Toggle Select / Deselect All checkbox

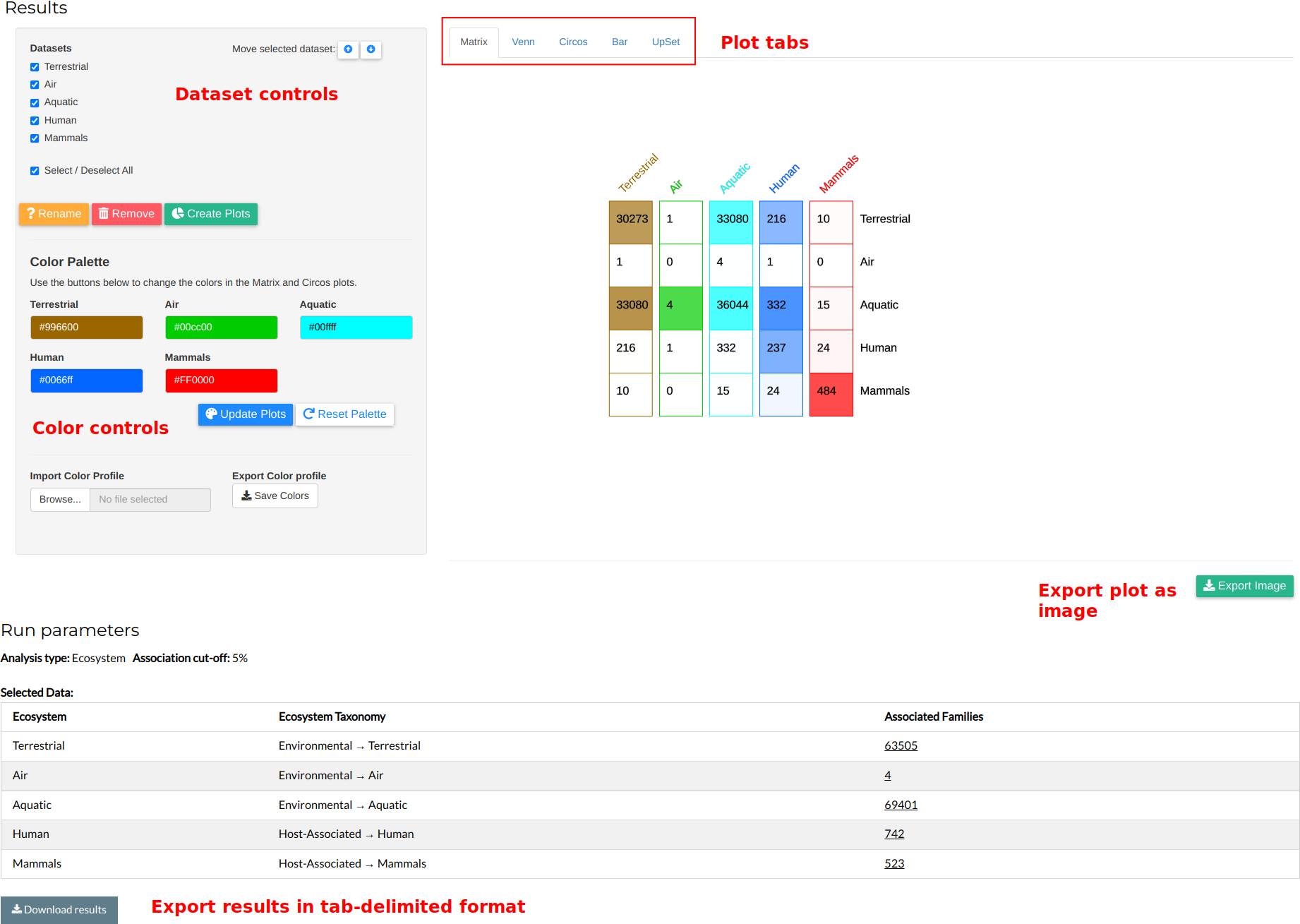point(35,171)
